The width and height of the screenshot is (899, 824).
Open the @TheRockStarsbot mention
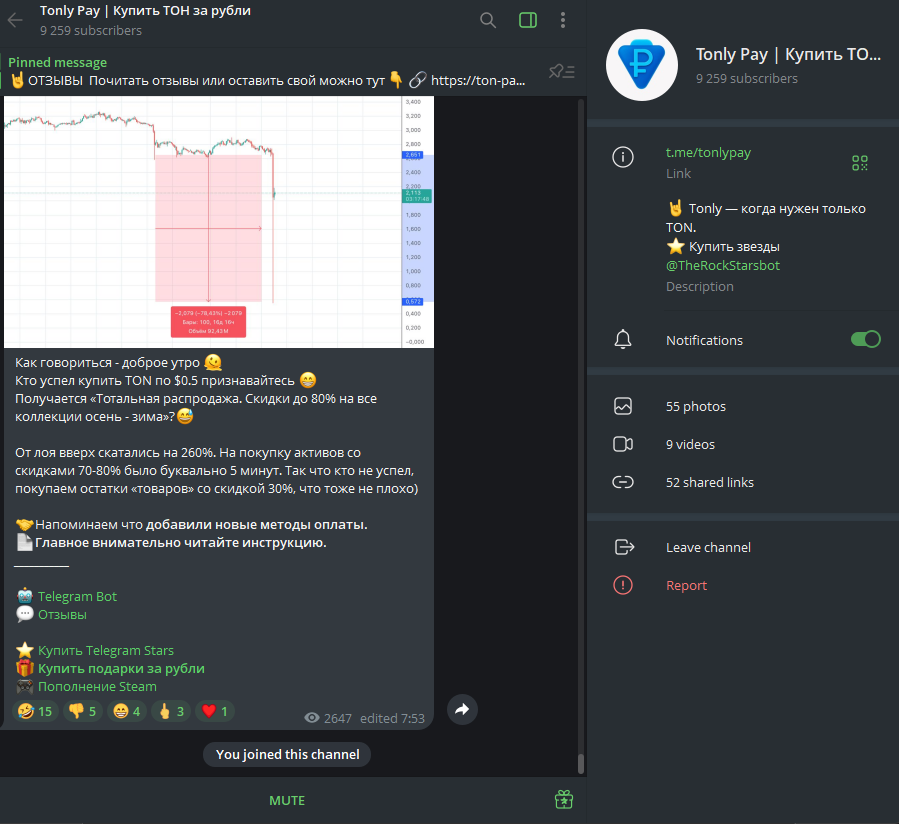(x=722, y=266)
